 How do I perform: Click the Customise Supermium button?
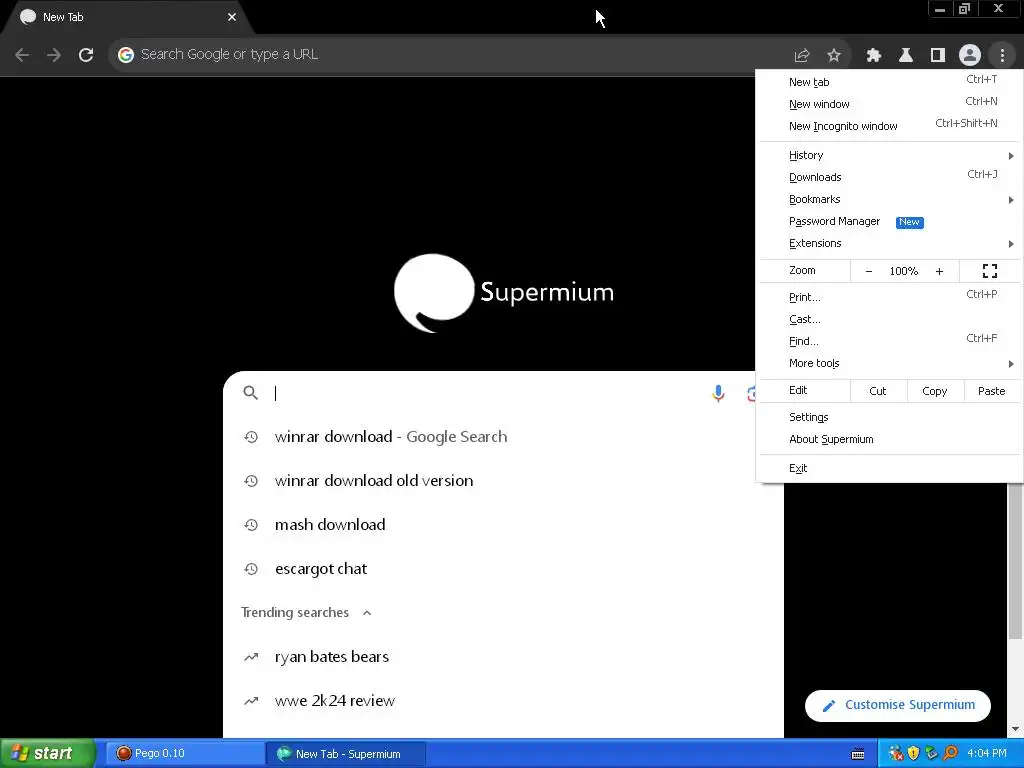(x=898, y=705)
